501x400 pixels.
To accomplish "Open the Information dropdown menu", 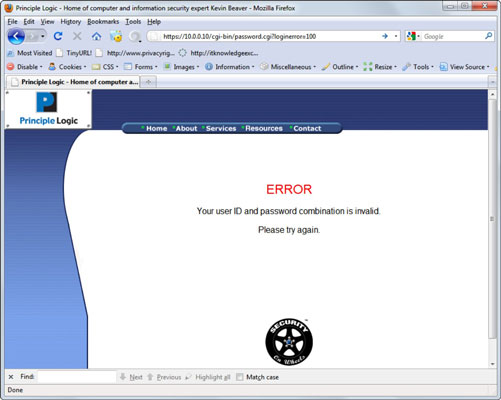I will (x=230, y=67).
